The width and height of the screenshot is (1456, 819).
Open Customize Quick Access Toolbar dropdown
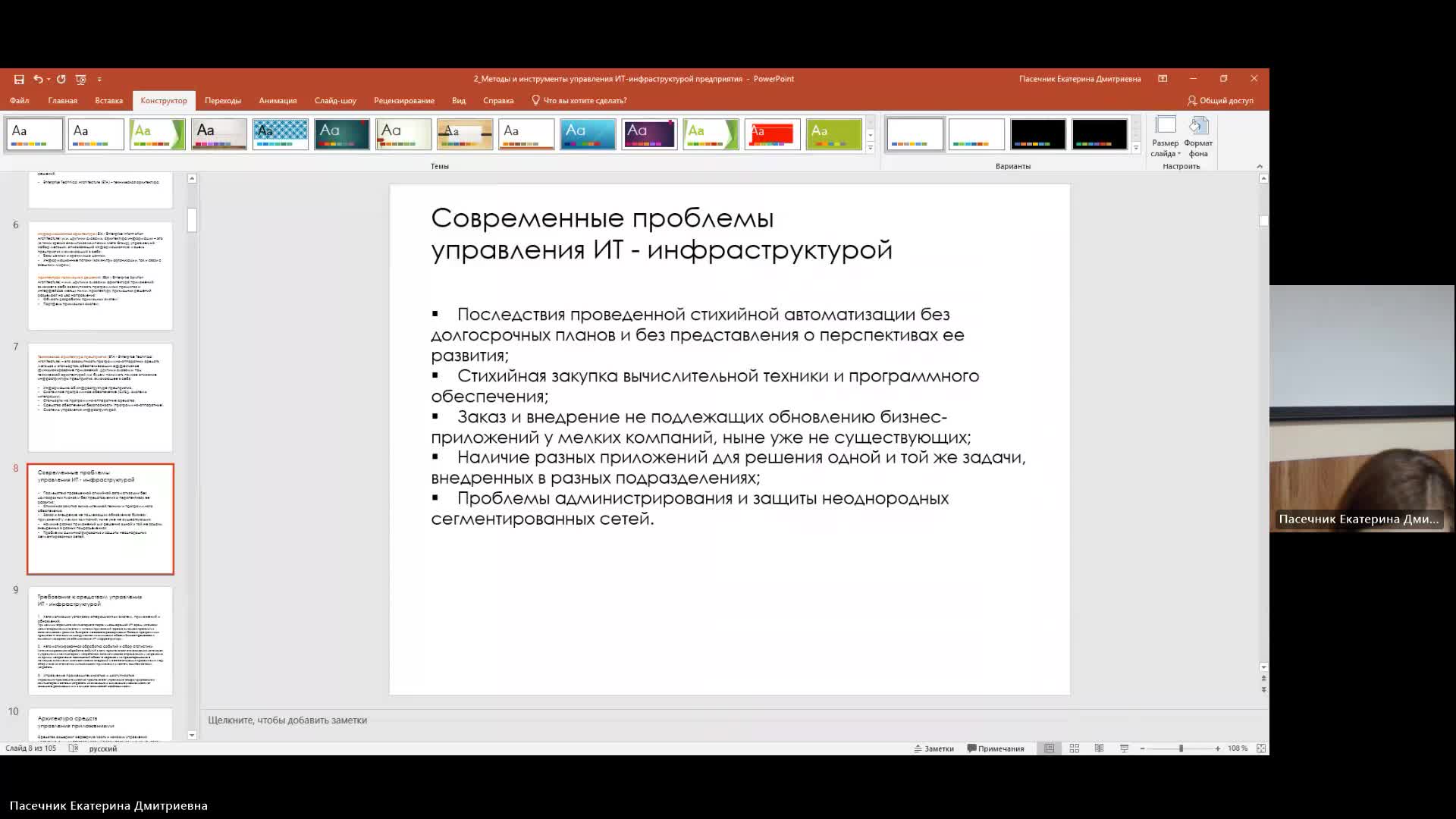99,80
